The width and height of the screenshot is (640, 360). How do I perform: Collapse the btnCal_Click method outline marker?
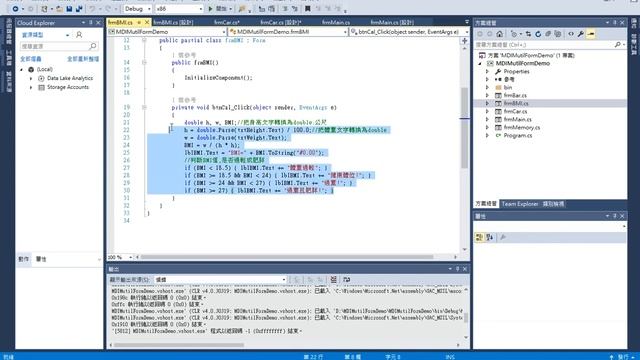coord(144,107)
